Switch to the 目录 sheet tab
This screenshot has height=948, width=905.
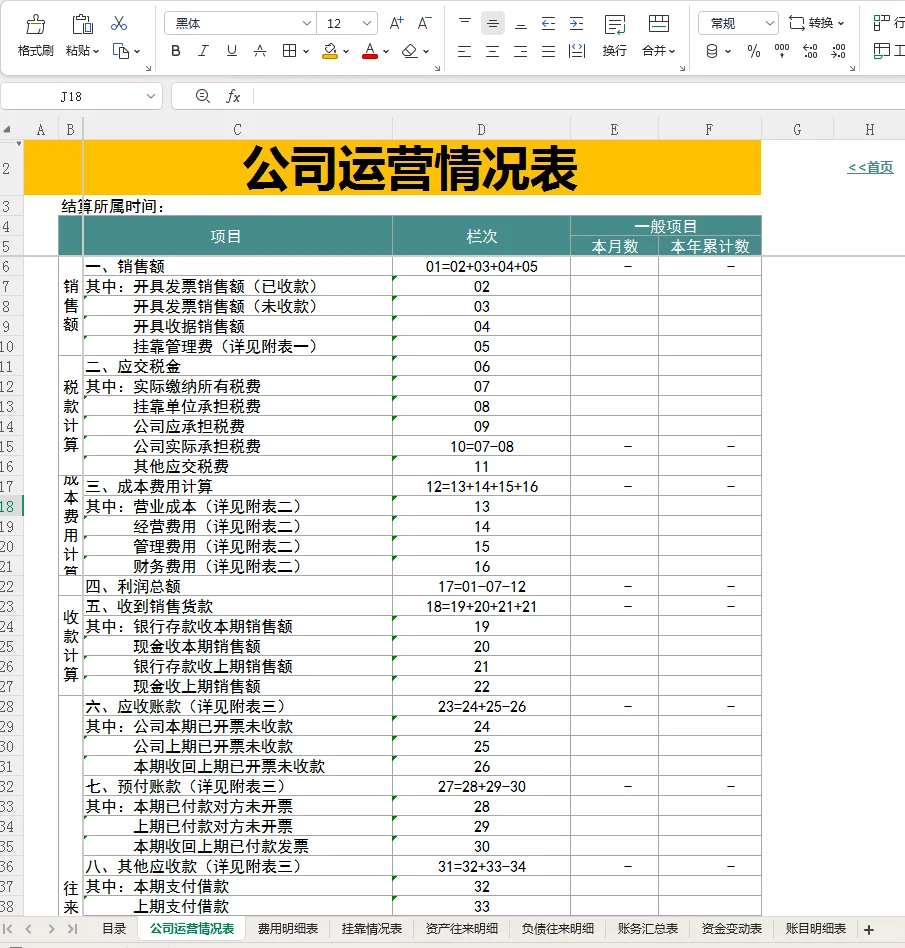(x=114, y=929)
